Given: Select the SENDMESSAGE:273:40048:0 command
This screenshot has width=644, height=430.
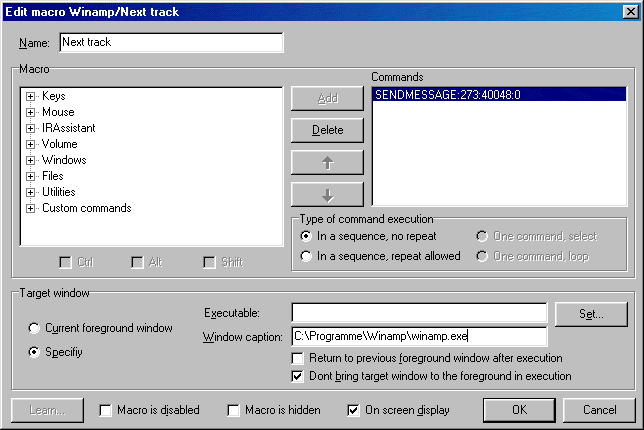Looking at the screenshot, I should coord(499,95).
